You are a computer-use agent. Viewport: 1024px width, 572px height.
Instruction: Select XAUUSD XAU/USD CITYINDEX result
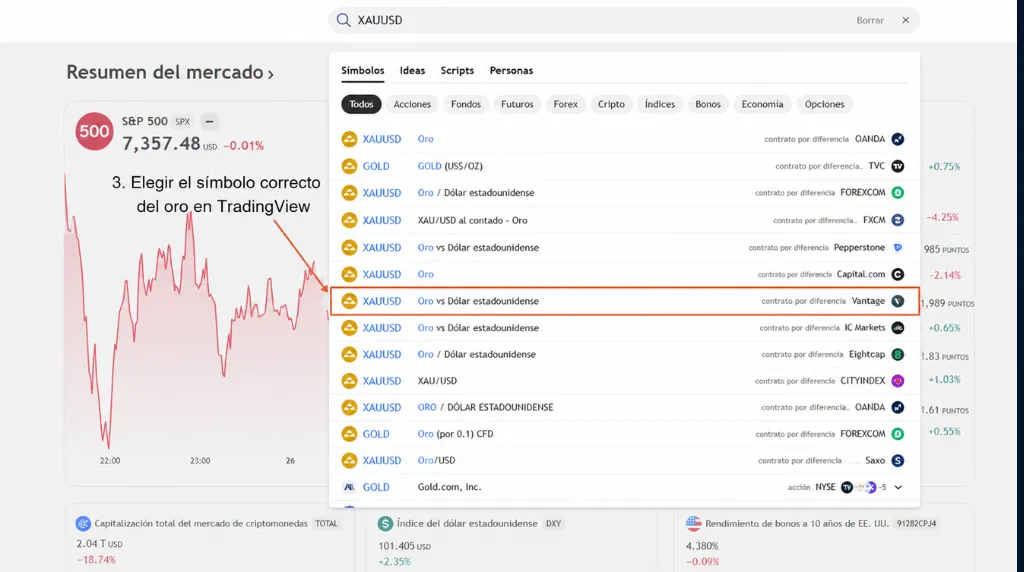624,381
